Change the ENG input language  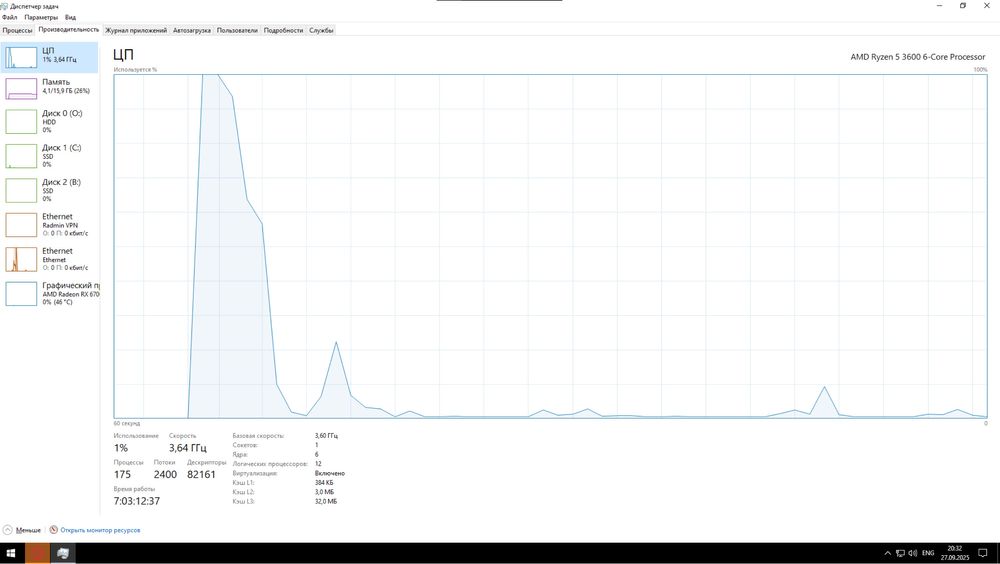(928, 553)
